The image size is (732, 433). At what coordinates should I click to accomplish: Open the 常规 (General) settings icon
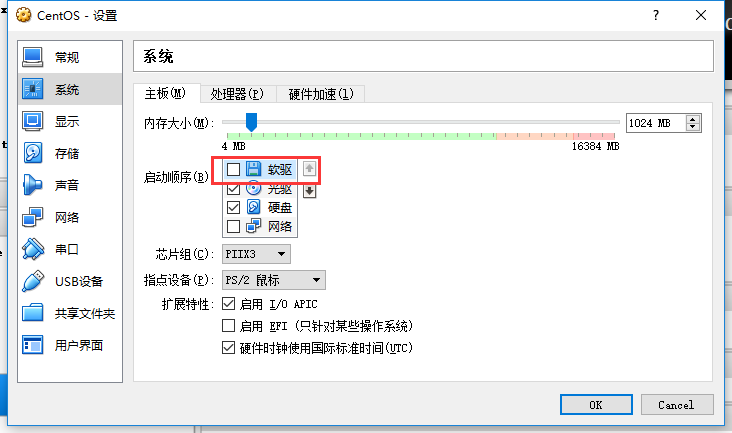(32, 57)
